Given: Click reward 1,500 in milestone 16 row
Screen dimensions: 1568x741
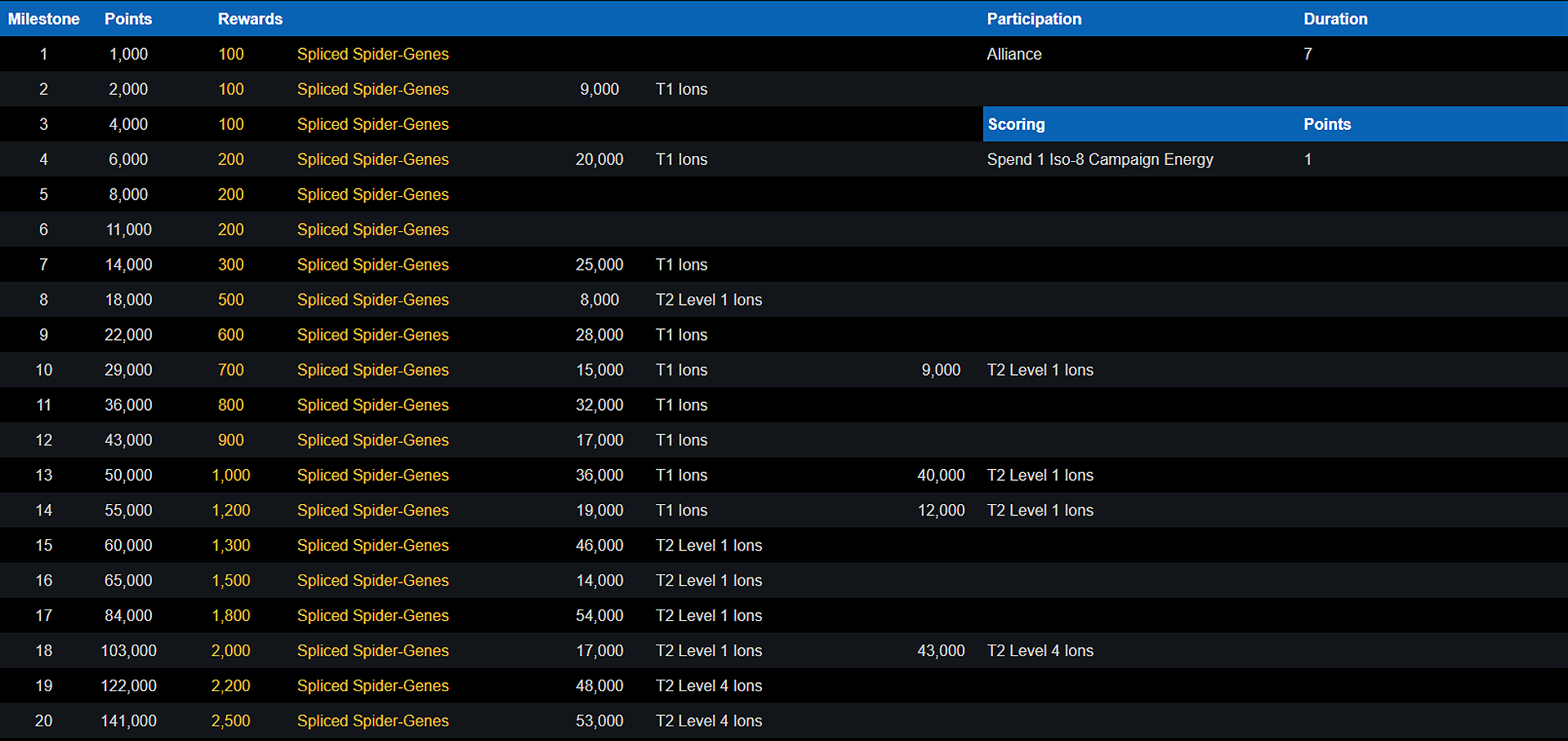Looking at the screenshot, I should (x=231, y=581).
